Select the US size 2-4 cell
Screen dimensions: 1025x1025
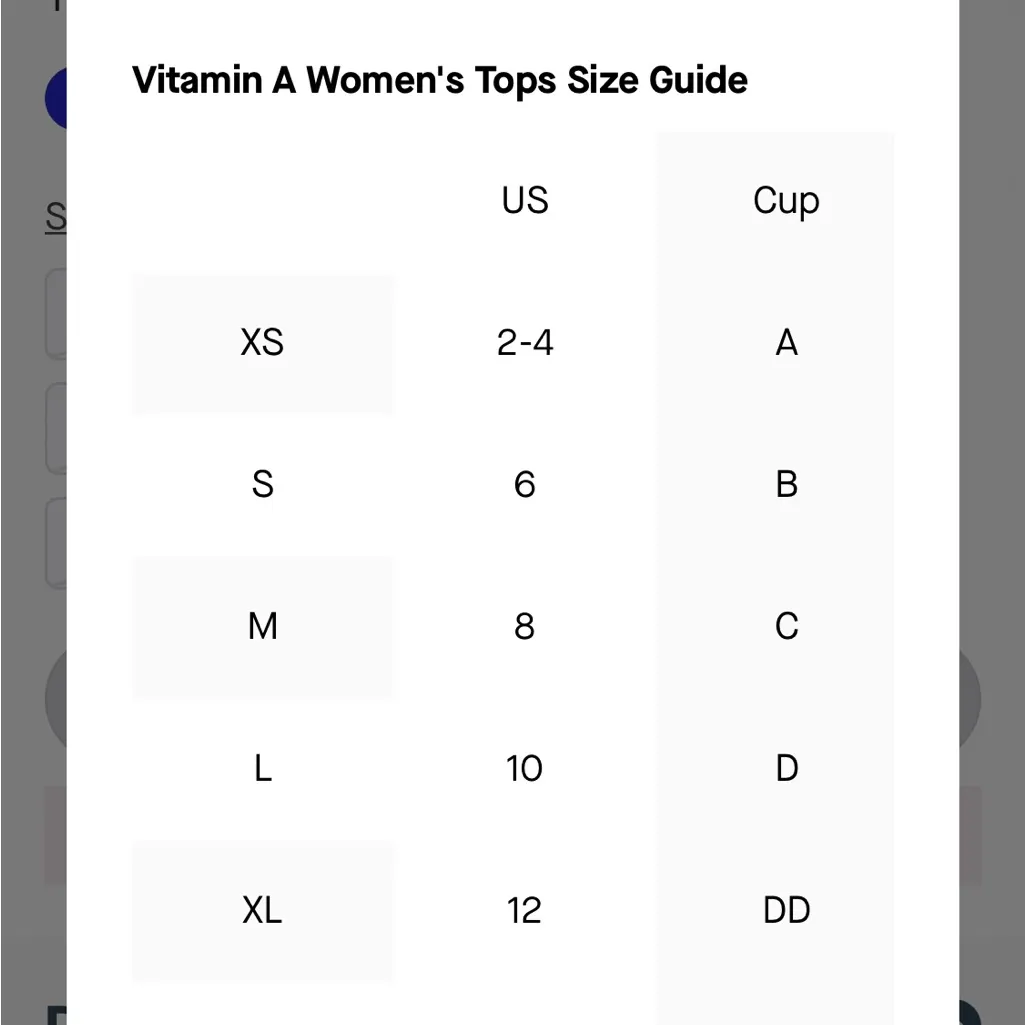pyautogui.click(x=524, y=343)
